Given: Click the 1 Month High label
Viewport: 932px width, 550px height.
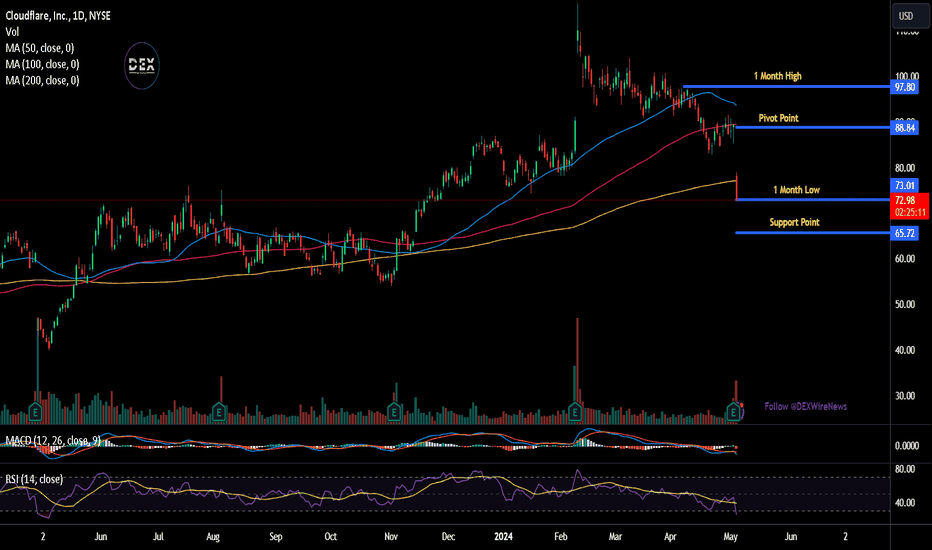Looking at the screenshot, I should coord(777,76).
